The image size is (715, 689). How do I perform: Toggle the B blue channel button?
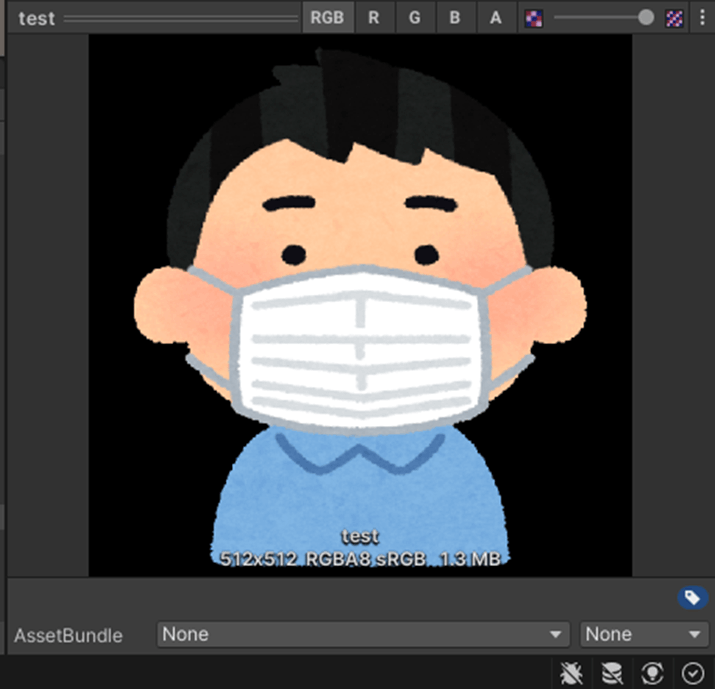(455, 18)
